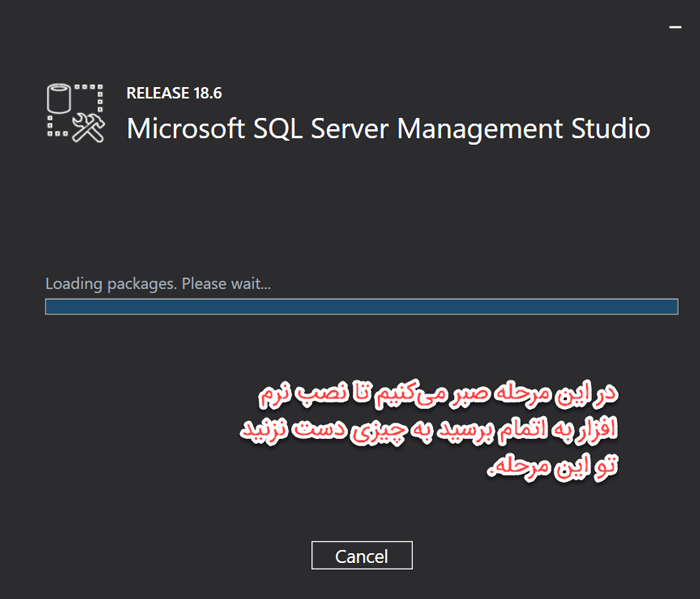
Task: Click the database cylinder in the logo
Action: (59, 98)
